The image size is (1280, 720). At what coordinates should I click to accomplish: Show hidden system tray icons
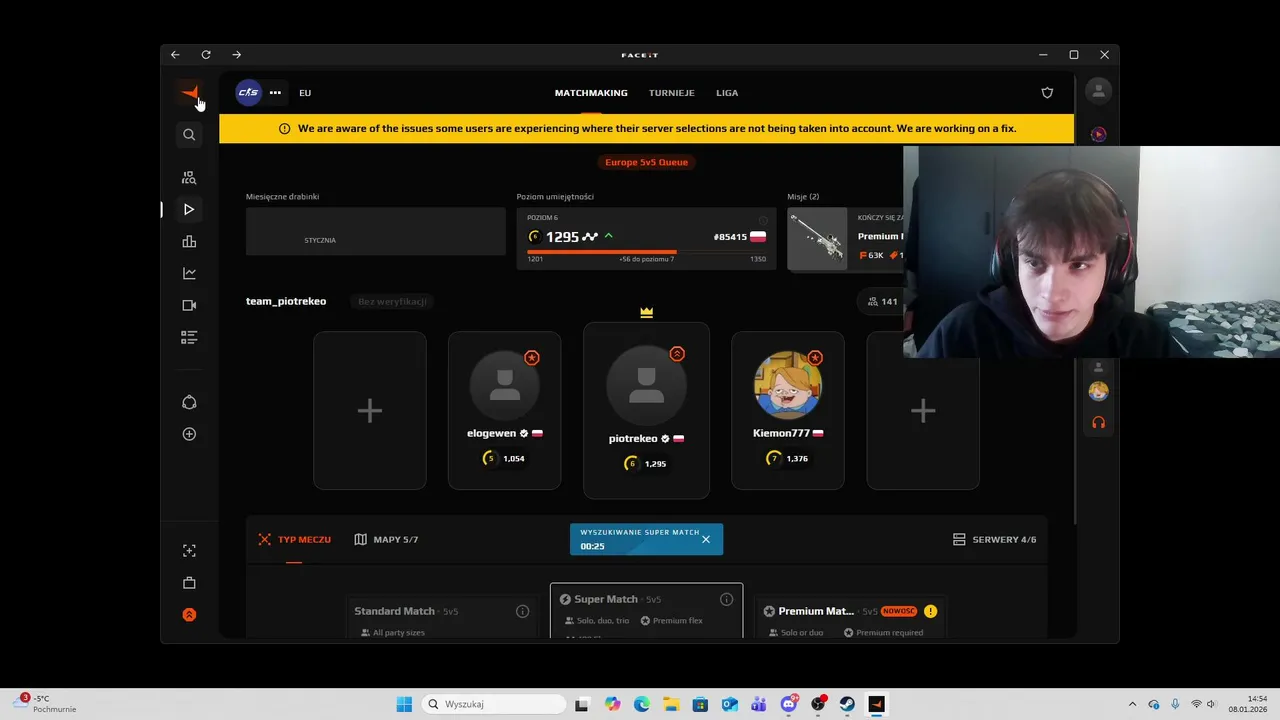(1132, 704)
